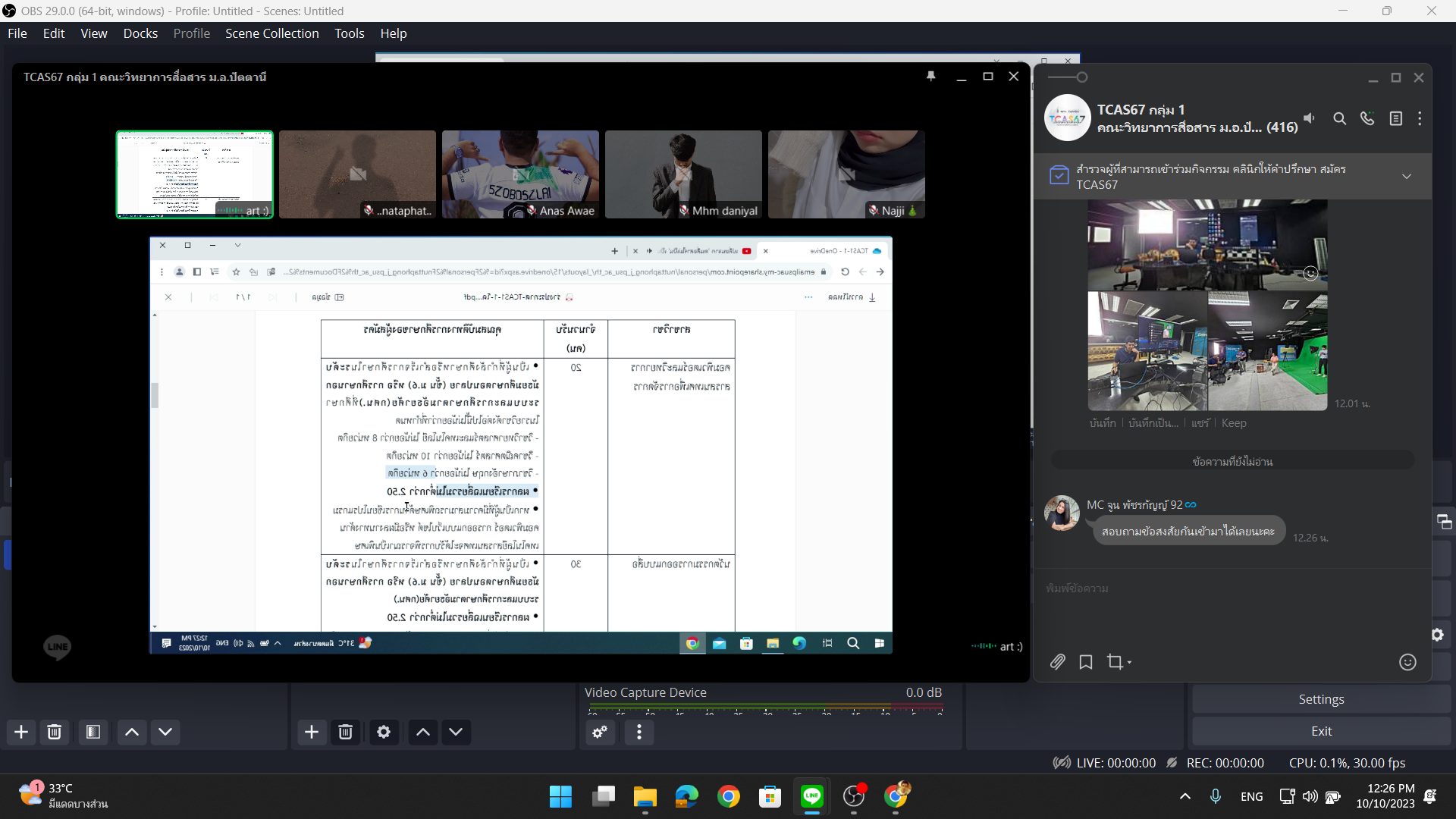
Task: Click the Exit button
Action: (x=1321, y=731)
